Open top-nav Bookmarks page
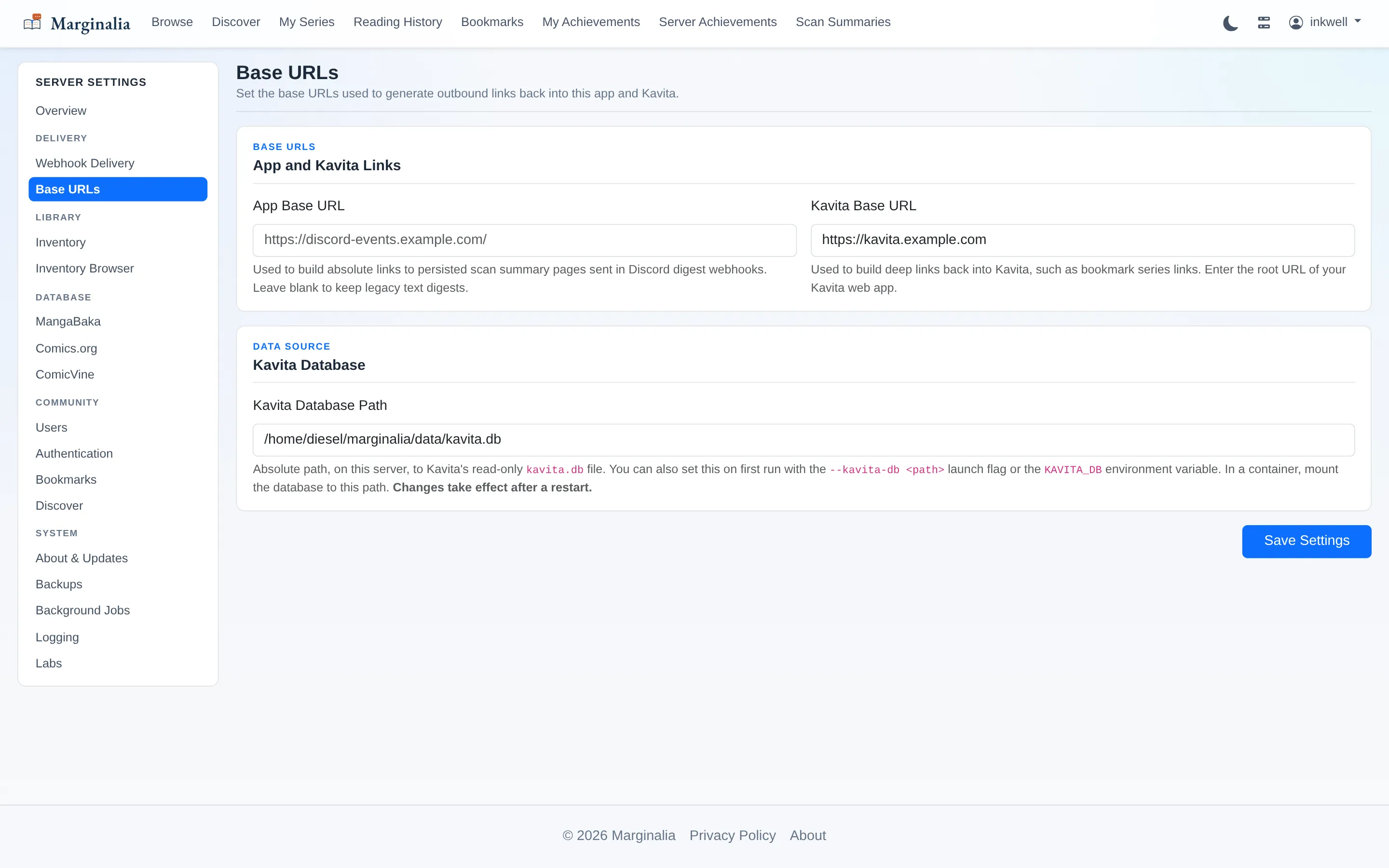The width and height of the screenshot is (1389, 868). (x=492, y=22)
